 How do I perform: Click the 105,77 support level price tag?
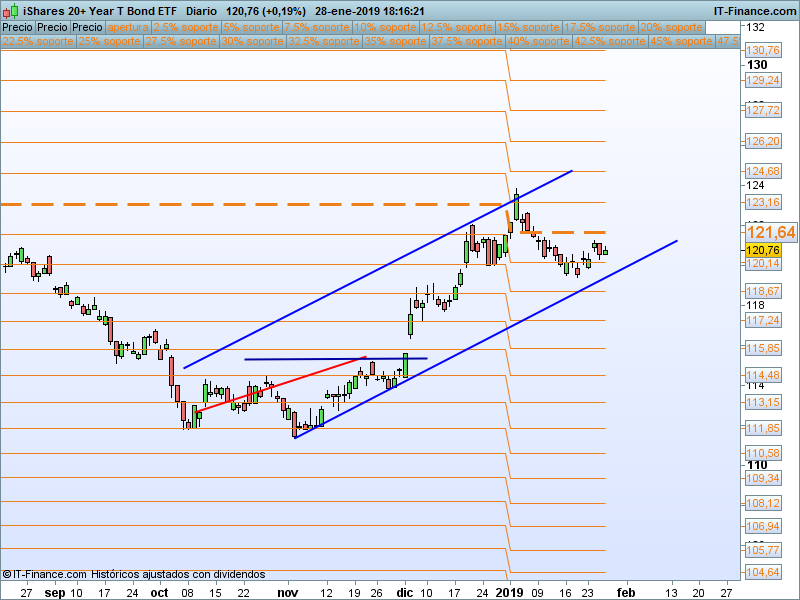click(763, 550)
